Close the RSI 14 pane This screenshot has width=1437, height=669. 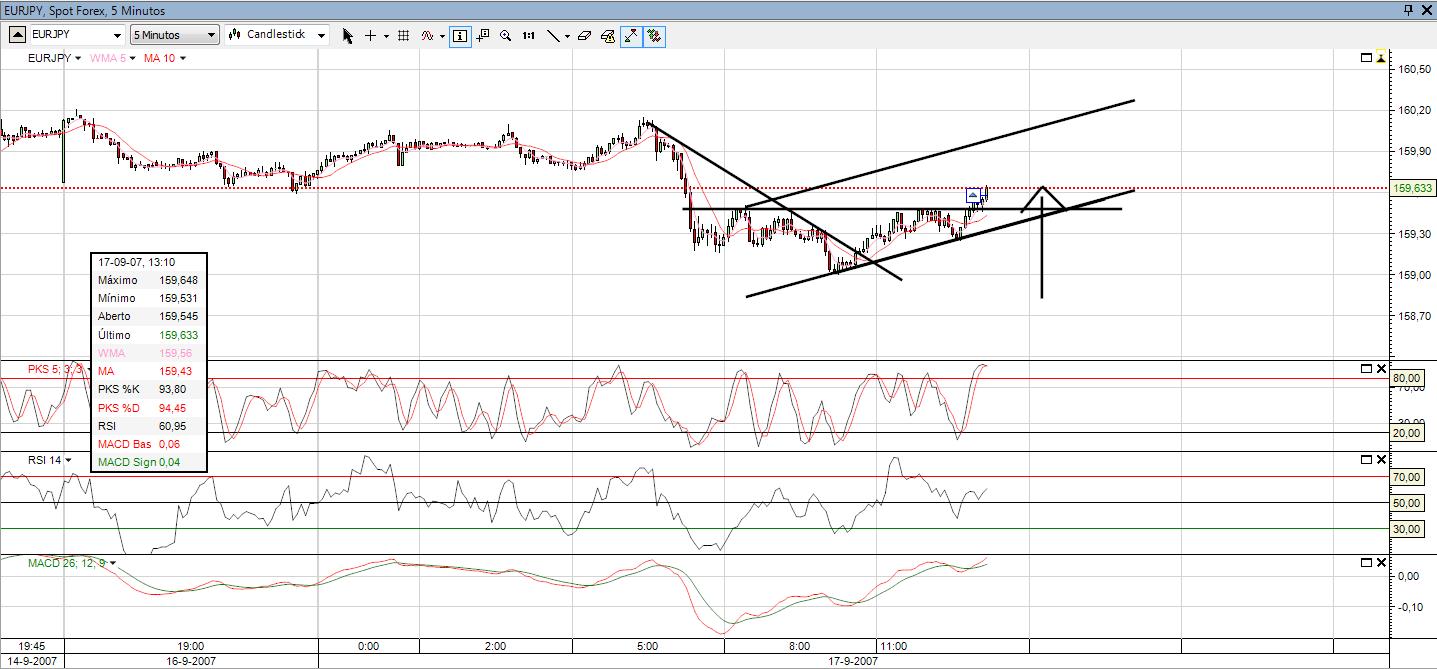click(1382, 459)
